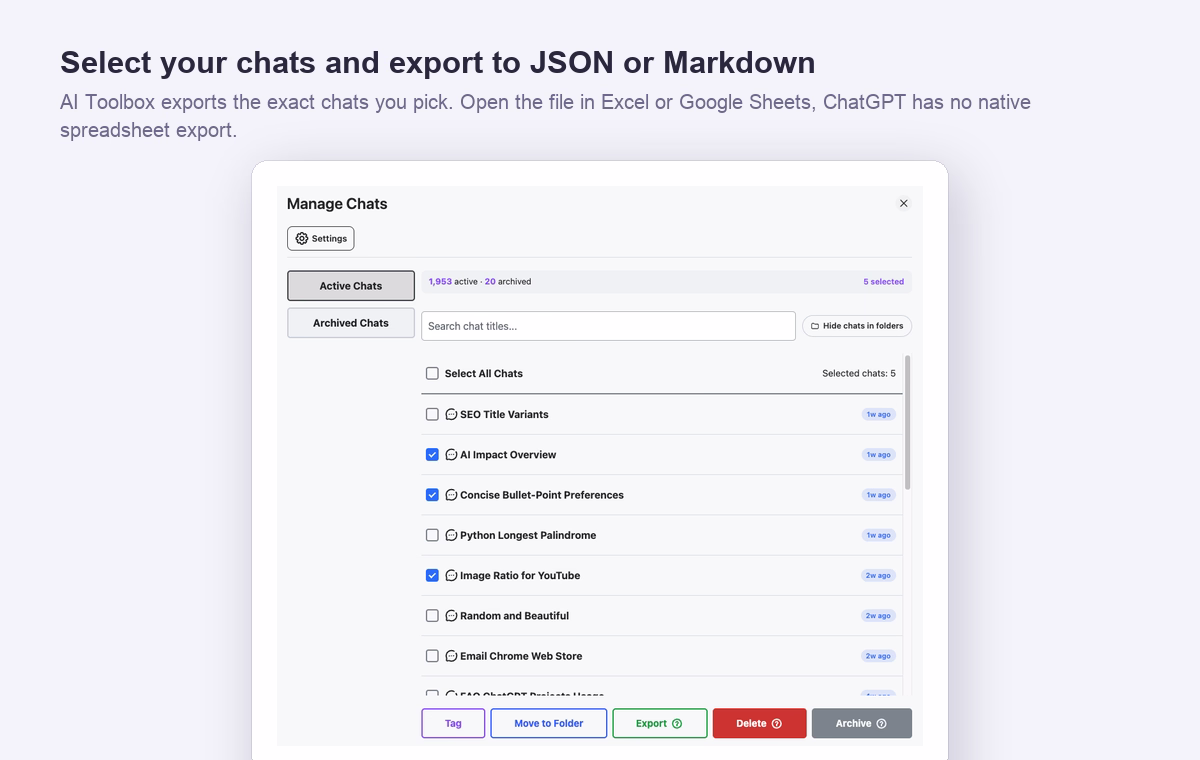Click the Image Ratio for YouTube title

[520, 575]
